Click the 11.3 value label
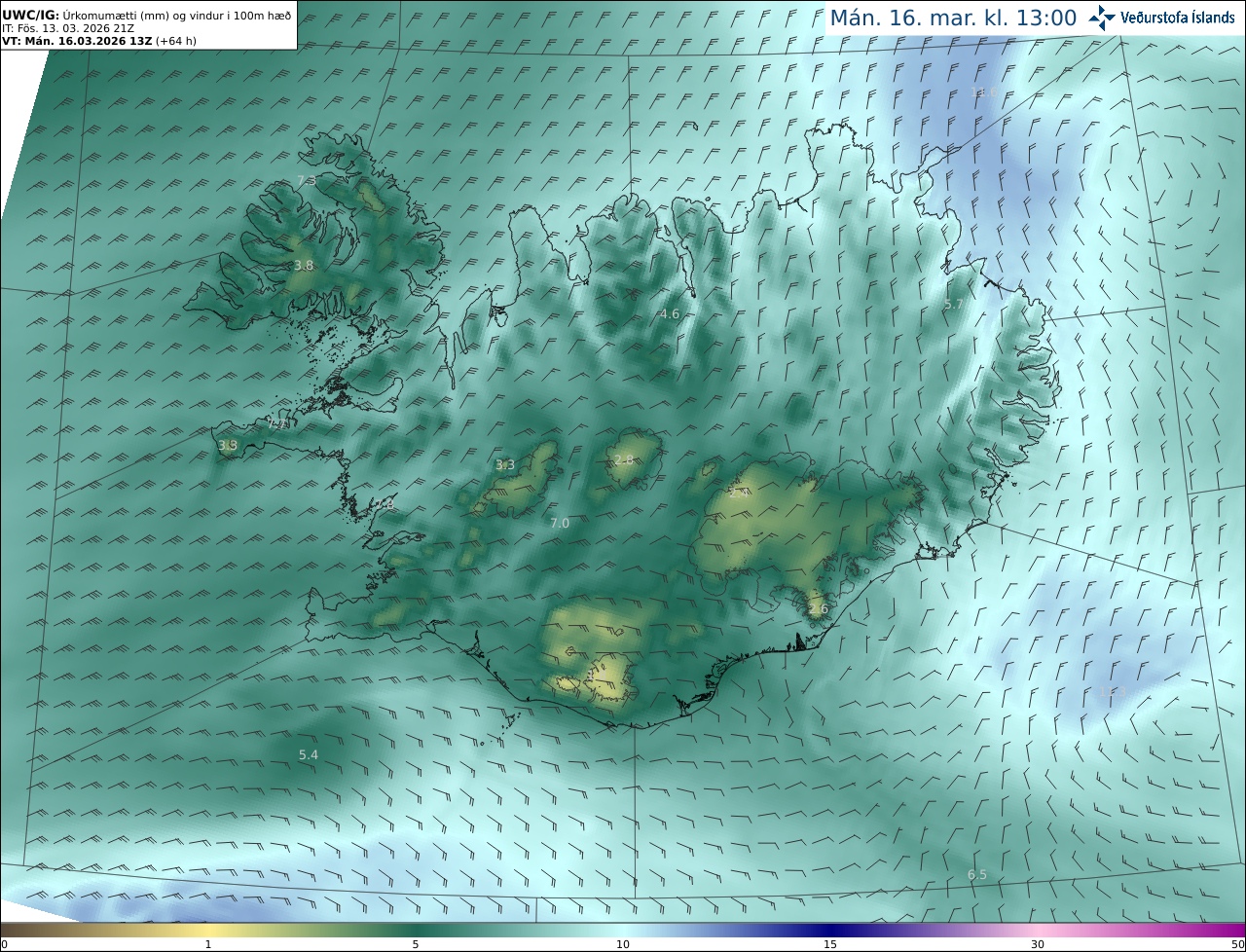The image size is (1246, 952). click(1112, 692)
